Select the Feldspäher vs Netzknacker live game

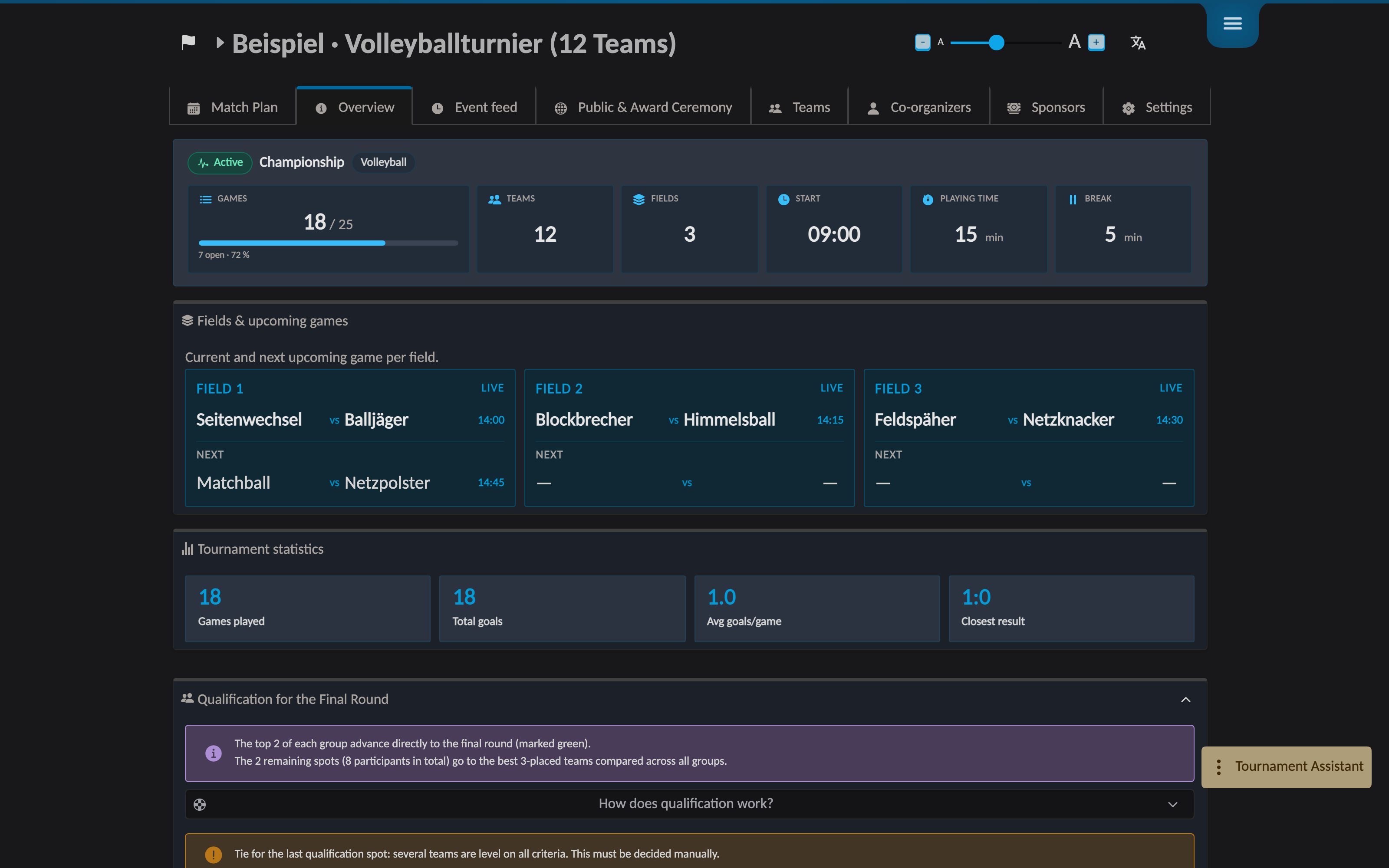[x=1029, y=420]
